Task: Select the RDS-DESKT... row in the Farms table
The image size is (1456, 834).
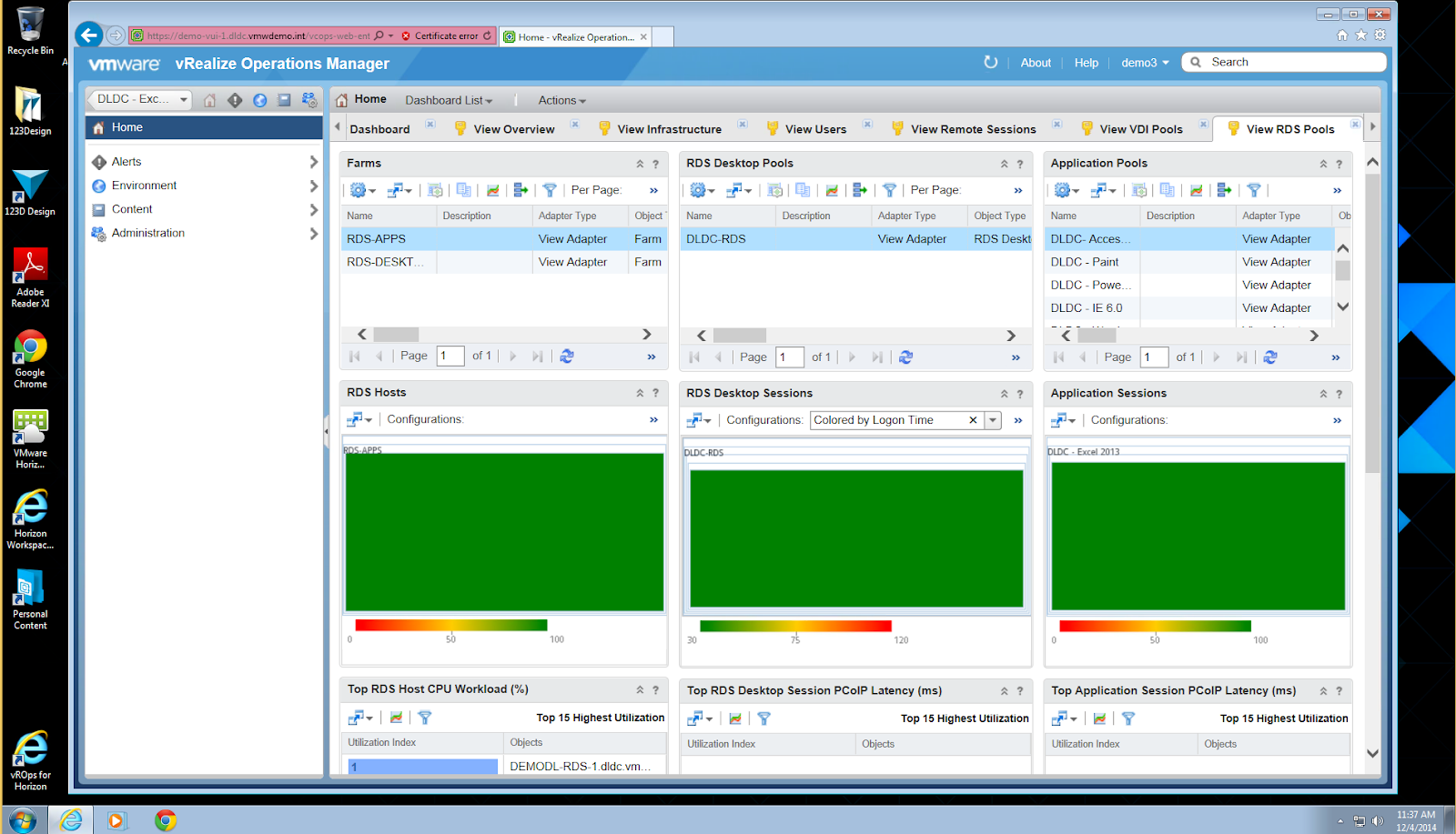Action: (503, 262)
